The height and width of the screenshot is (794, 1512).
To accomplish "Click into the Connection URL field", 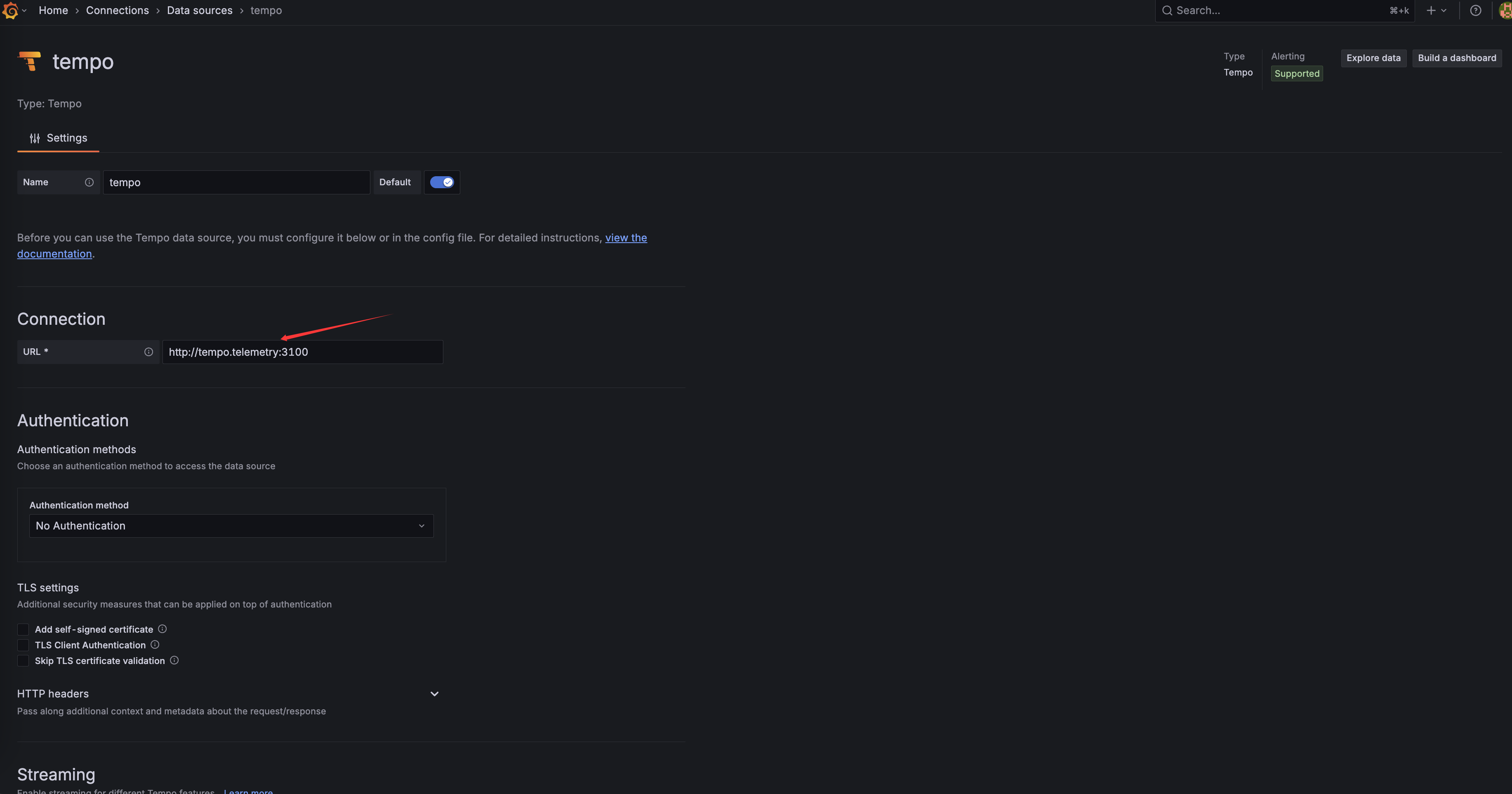I will click(x=302, y=352).
